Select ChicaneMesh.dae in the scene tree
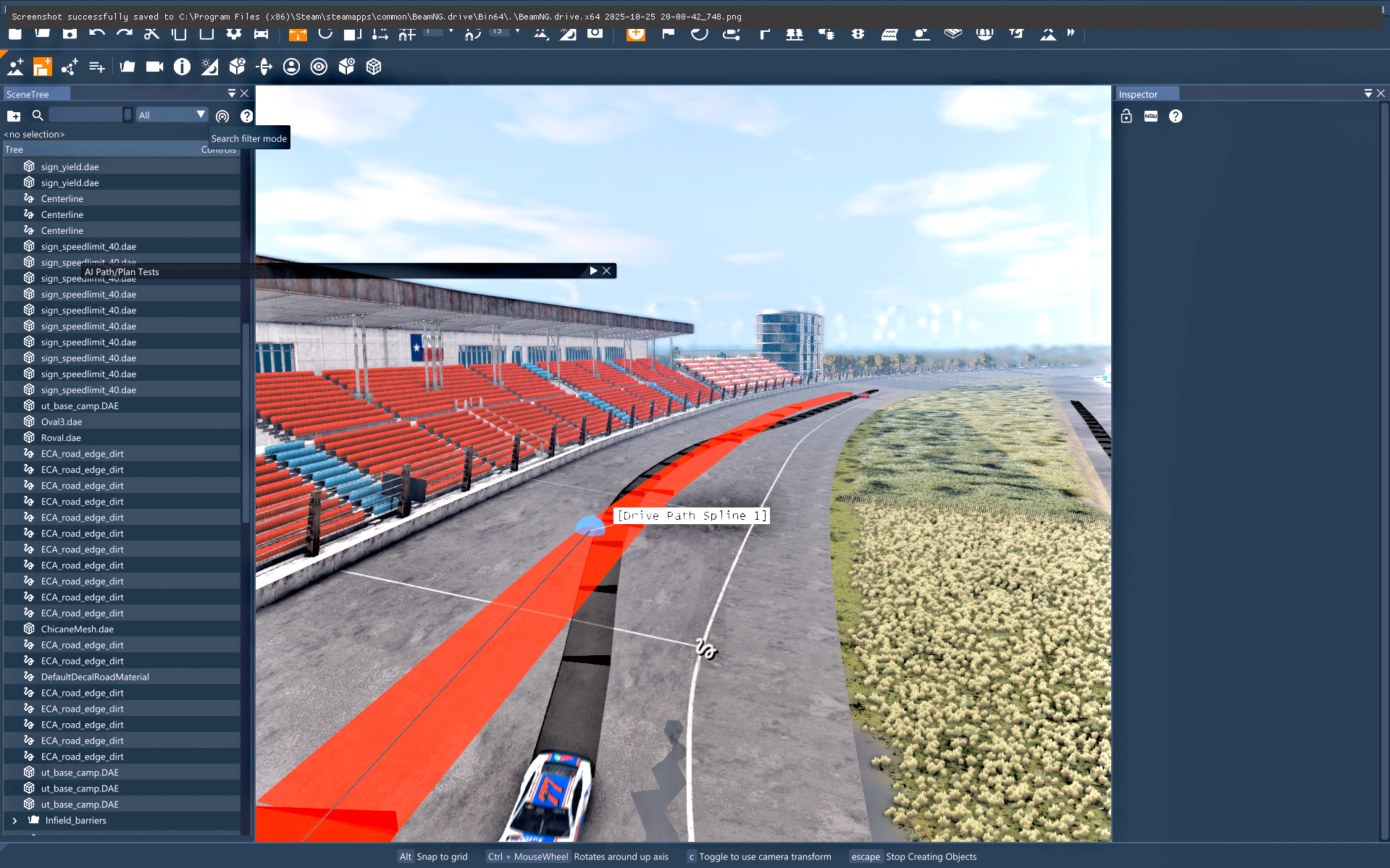 click(x=122, y=629)
